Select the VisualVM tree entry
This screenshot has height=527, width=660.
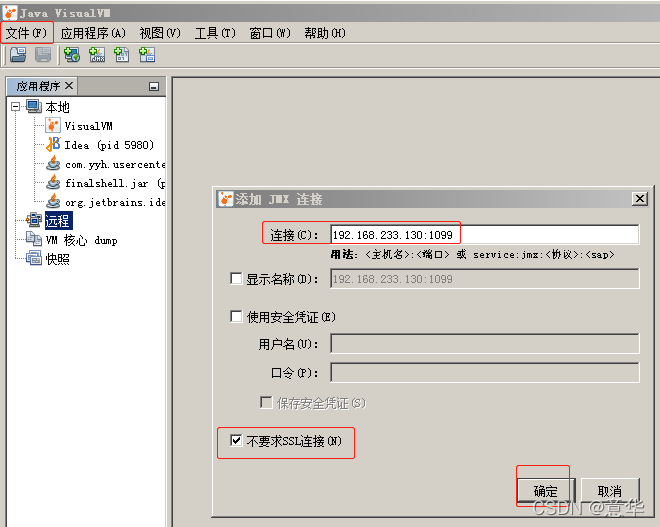pos(88,126)
